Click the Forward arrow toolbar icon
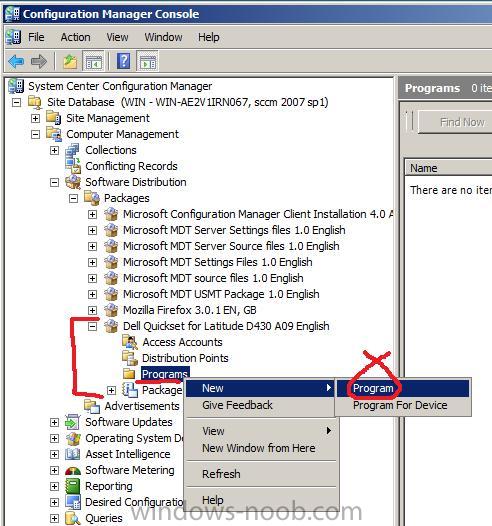The height and width of the screenshot is (526, 492). point(39,61)
